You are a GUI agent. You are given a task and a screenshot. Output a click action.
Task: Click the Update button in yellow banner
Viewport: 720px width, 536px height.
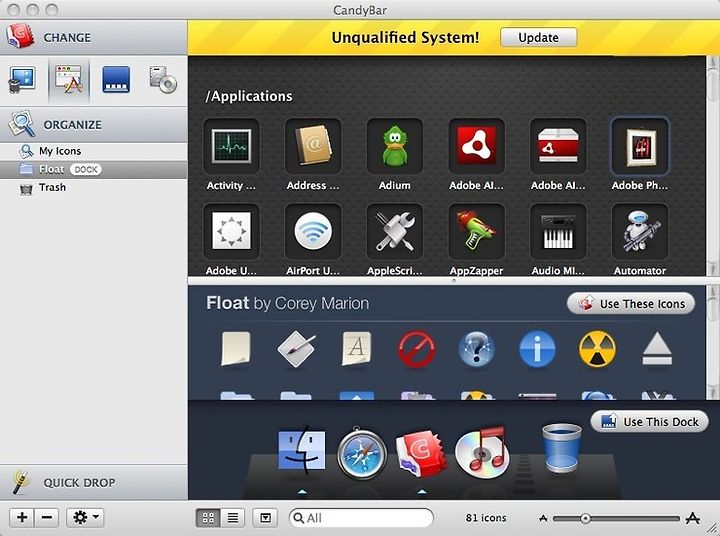tap(538, 37)
